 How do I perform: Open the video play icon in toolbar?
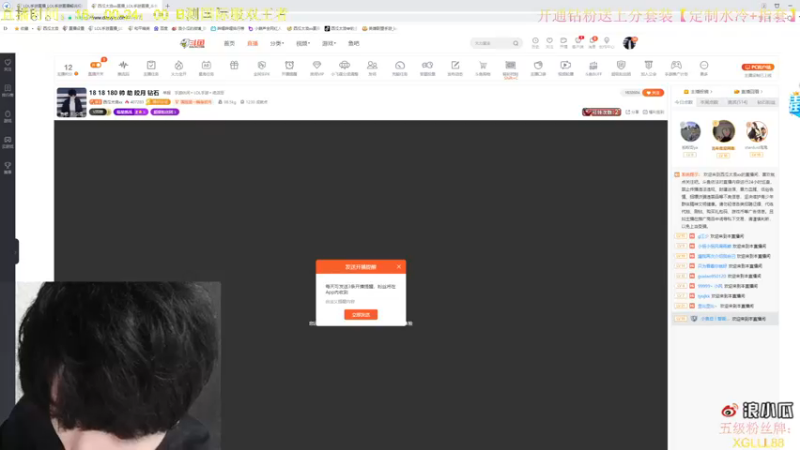click(x=565, y=65)
